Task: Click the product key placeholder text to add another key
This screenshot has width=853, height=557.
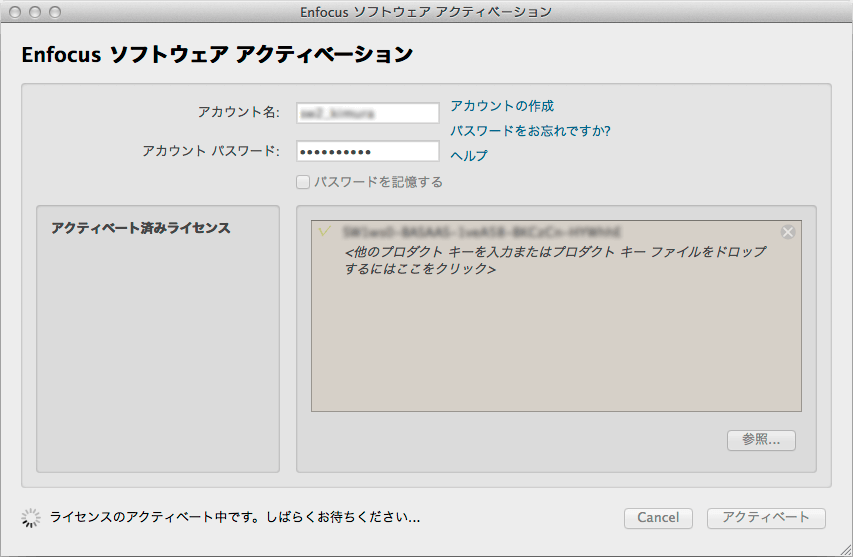Action: click(x=555, y=260)
